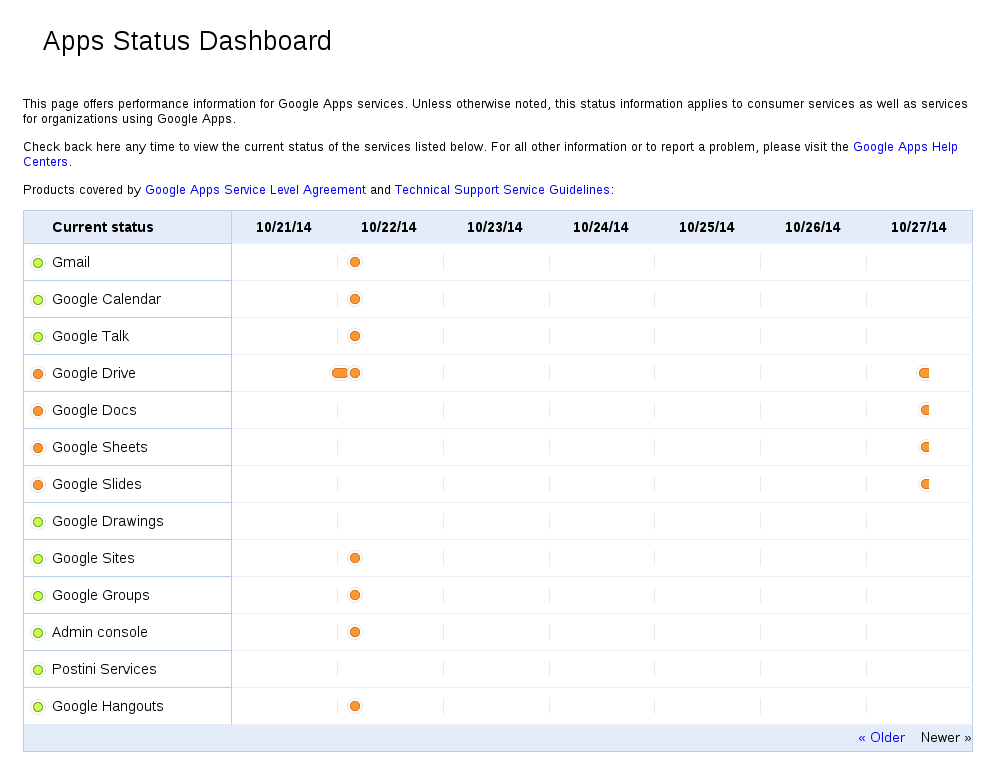Click the orange current status icon for Google Drive
988x759 pixels.
[38, 374]
